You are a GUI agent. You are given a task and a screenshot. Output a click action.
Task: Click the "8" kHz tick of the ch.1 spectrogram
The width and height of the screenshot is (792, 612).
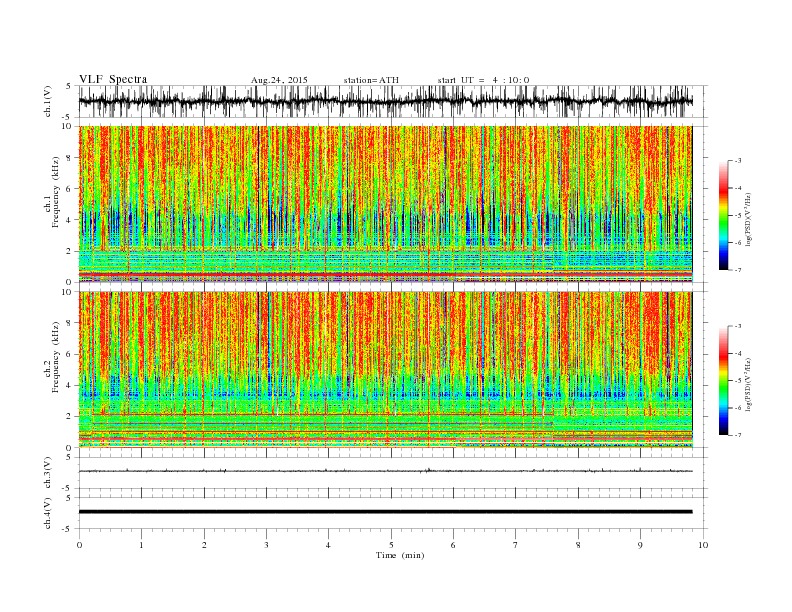pyautogui.click(x=70, y=158)
